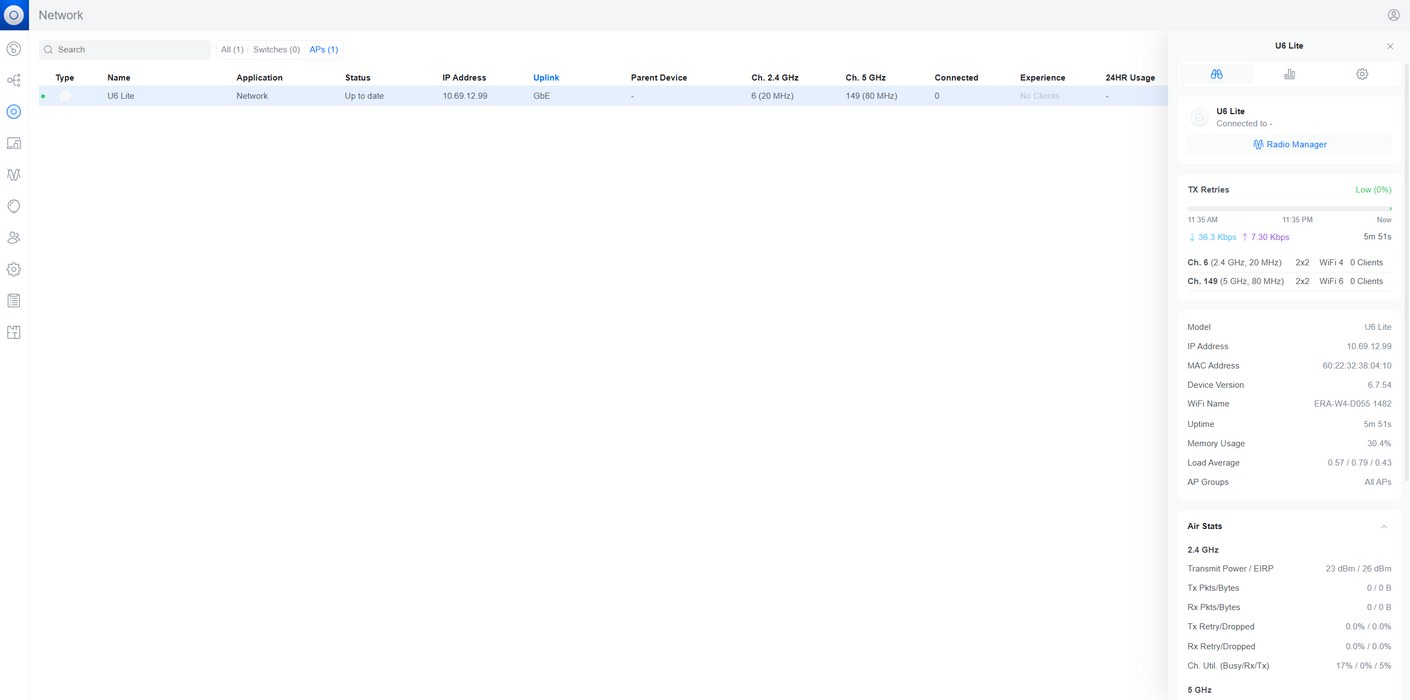Collapse the Air Stats section

1384,526
